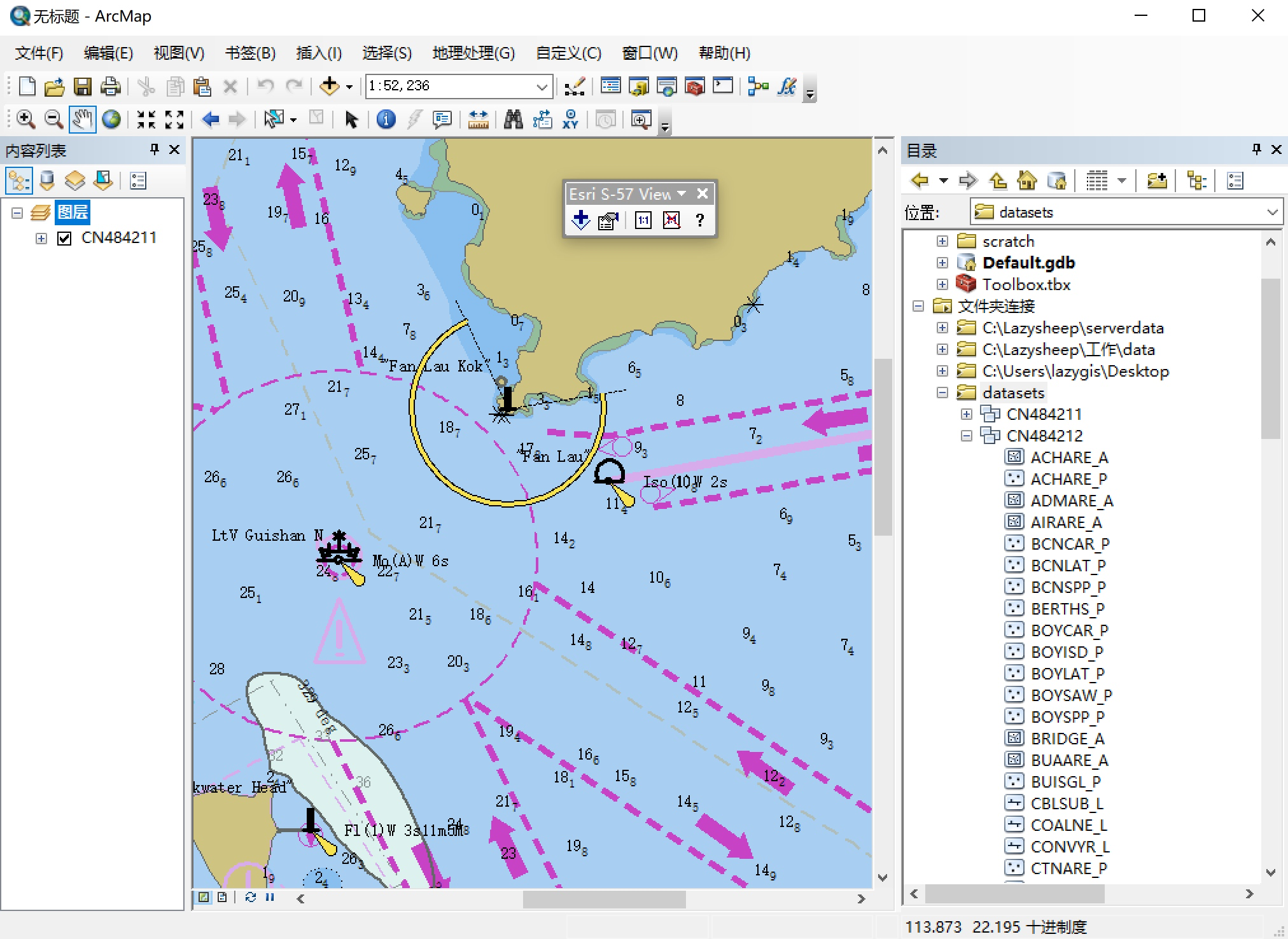Collapse the CN484212 dataset in Catalog
Image resolution: width=1288 pixels, height=939 pixels.
966,435
